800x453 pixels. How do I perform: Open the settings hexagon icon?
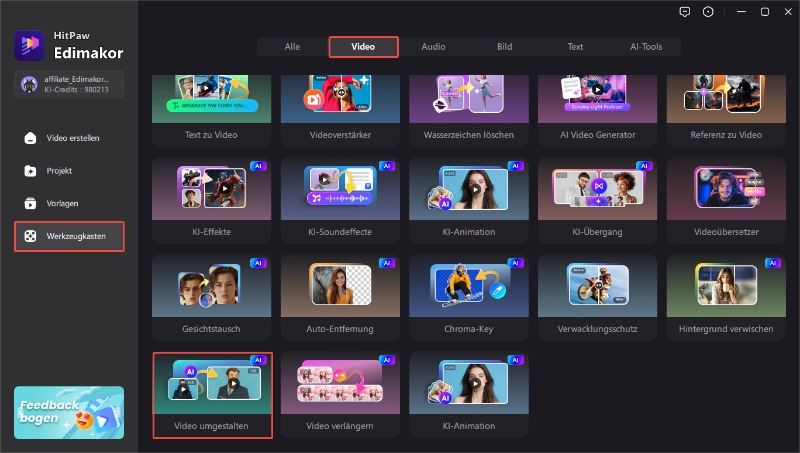coord(709,12)
